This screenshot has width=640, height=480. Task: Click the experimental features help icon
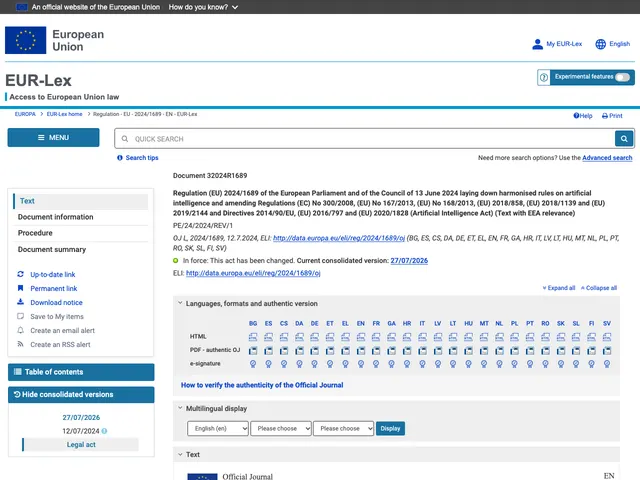[544, 77]
